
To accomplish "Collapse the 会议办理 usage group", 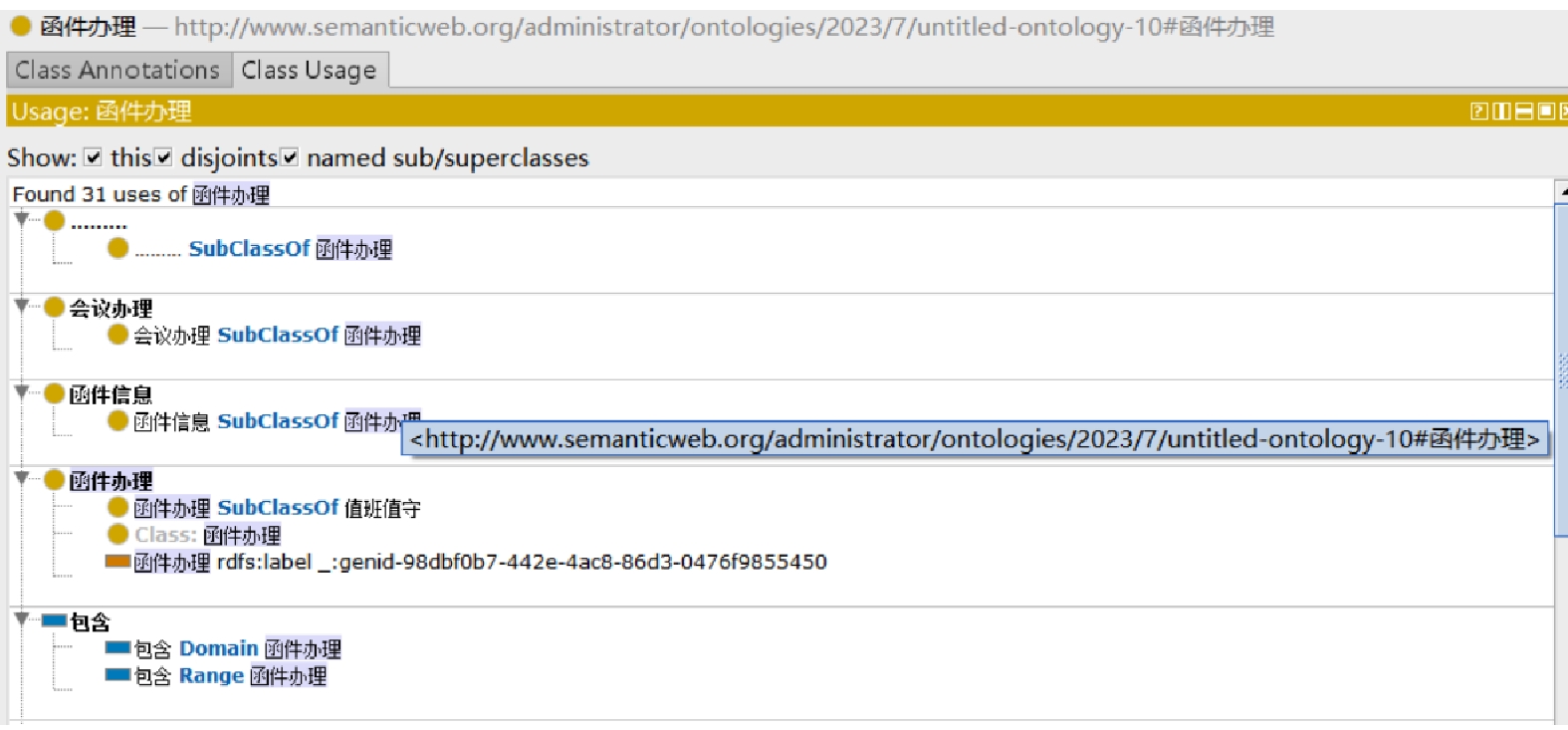I will tap(22, 306).
